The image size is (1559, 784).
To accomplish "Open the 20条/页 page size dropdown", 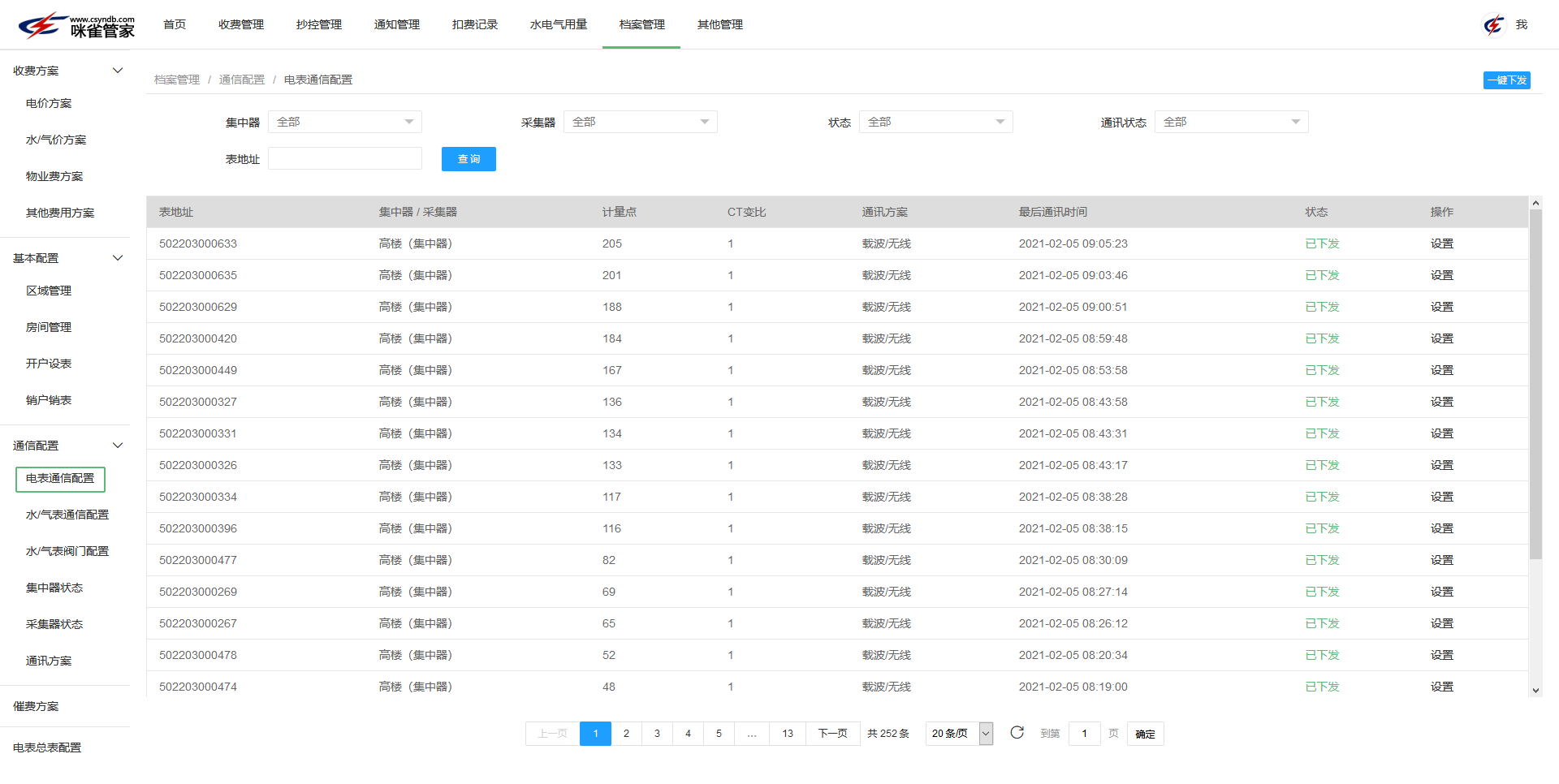I will (959, 733).
